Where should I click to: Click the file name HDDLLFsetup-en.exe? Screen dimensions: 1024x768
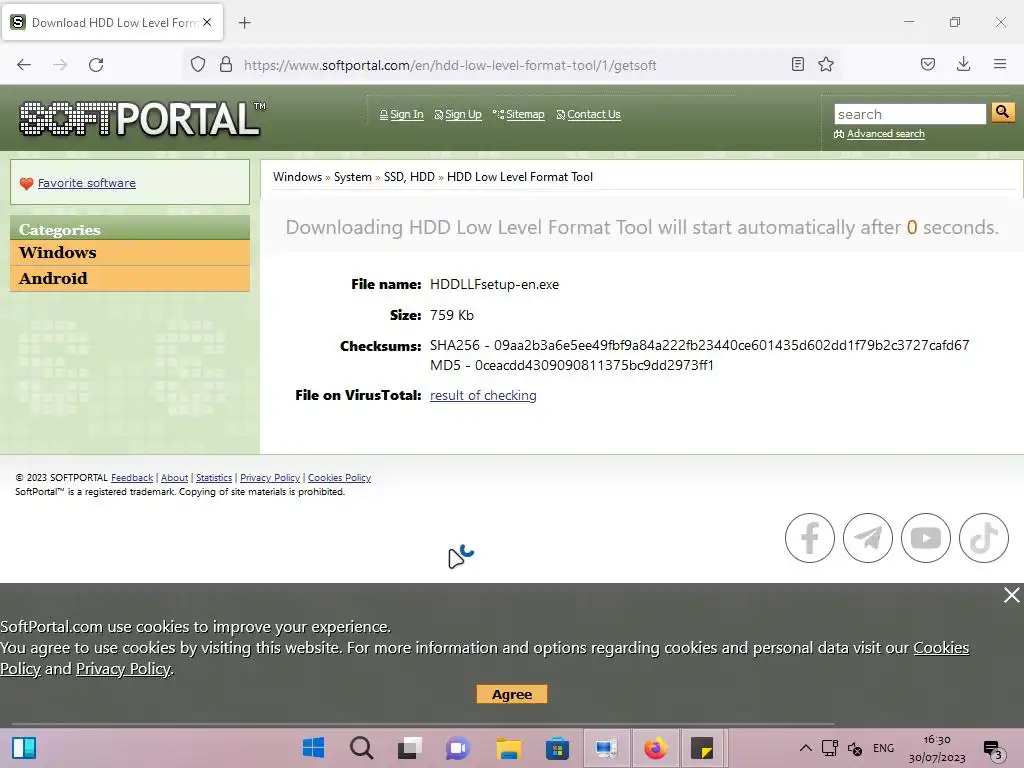pyautogui.click(x=494, y=285)
